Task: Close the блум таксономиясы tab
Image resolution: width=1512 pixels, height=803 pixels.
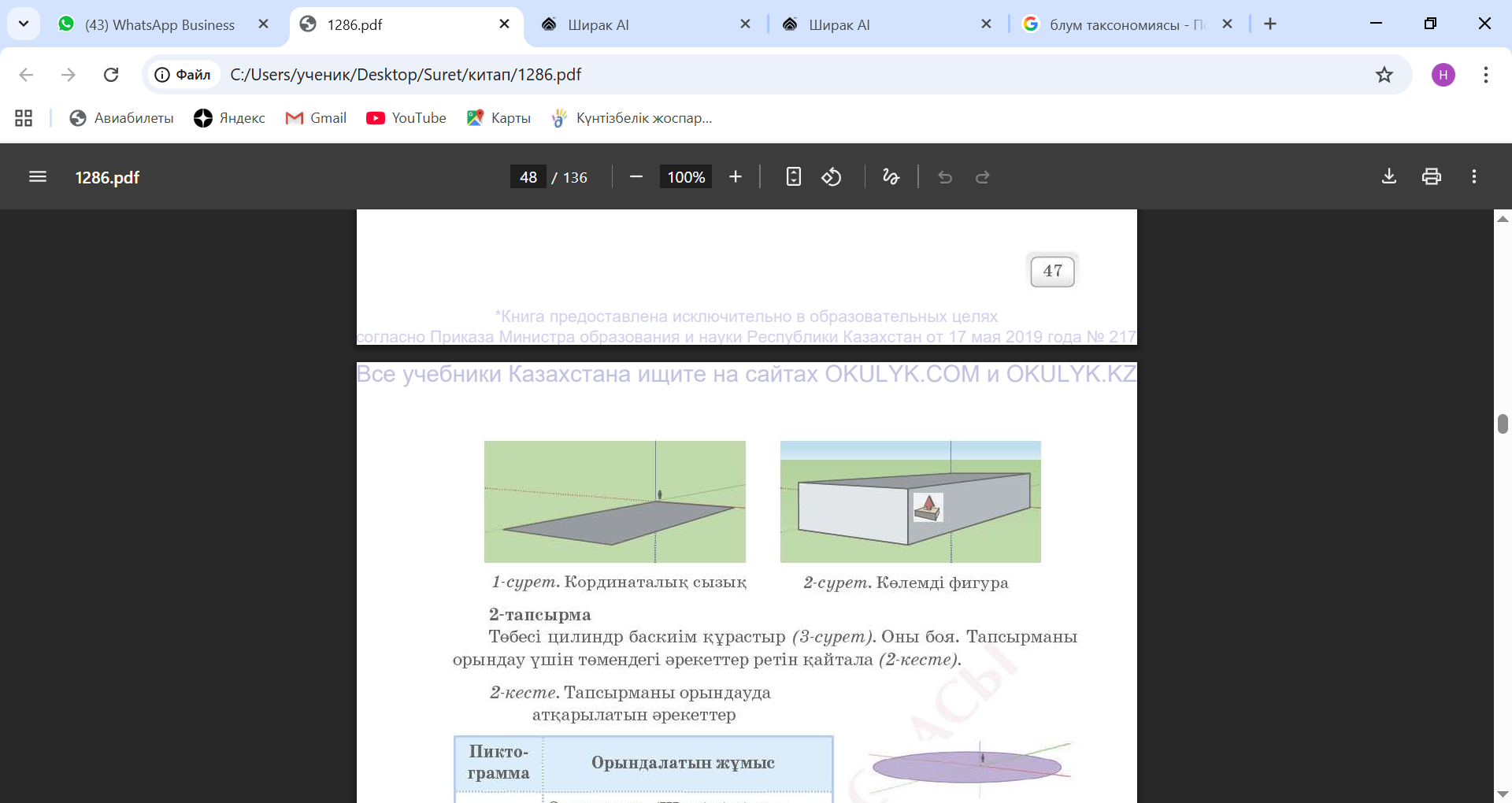Action: (x=1228, y=24)
